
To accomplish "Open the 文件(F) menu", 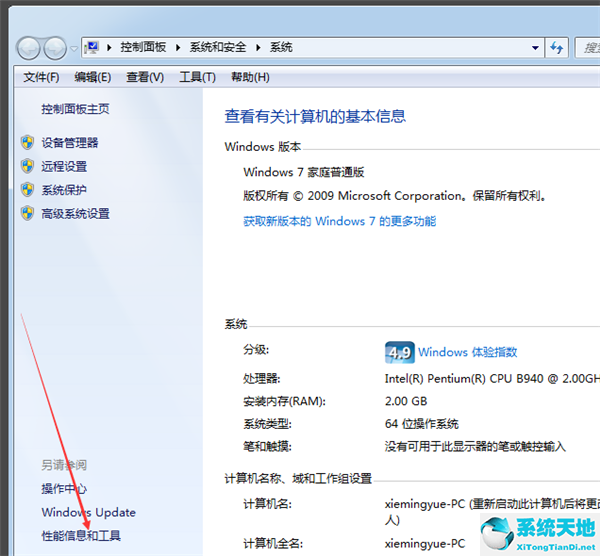I will pyautogui.click(x=41, y=77).
